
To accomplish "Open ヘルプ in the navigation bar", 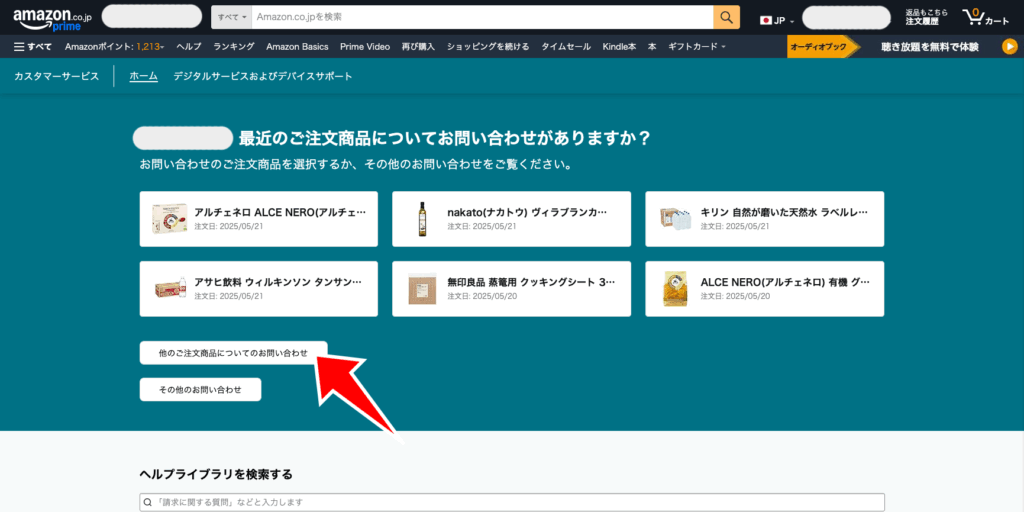I will 189,47.
